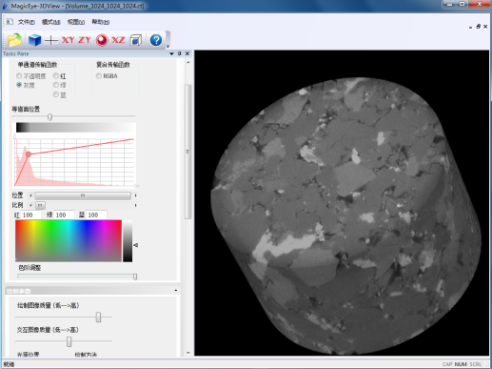This screenshot has width=492, height=369.
Task: Pick a color in the rainbow color field
Action: [68, 241]
